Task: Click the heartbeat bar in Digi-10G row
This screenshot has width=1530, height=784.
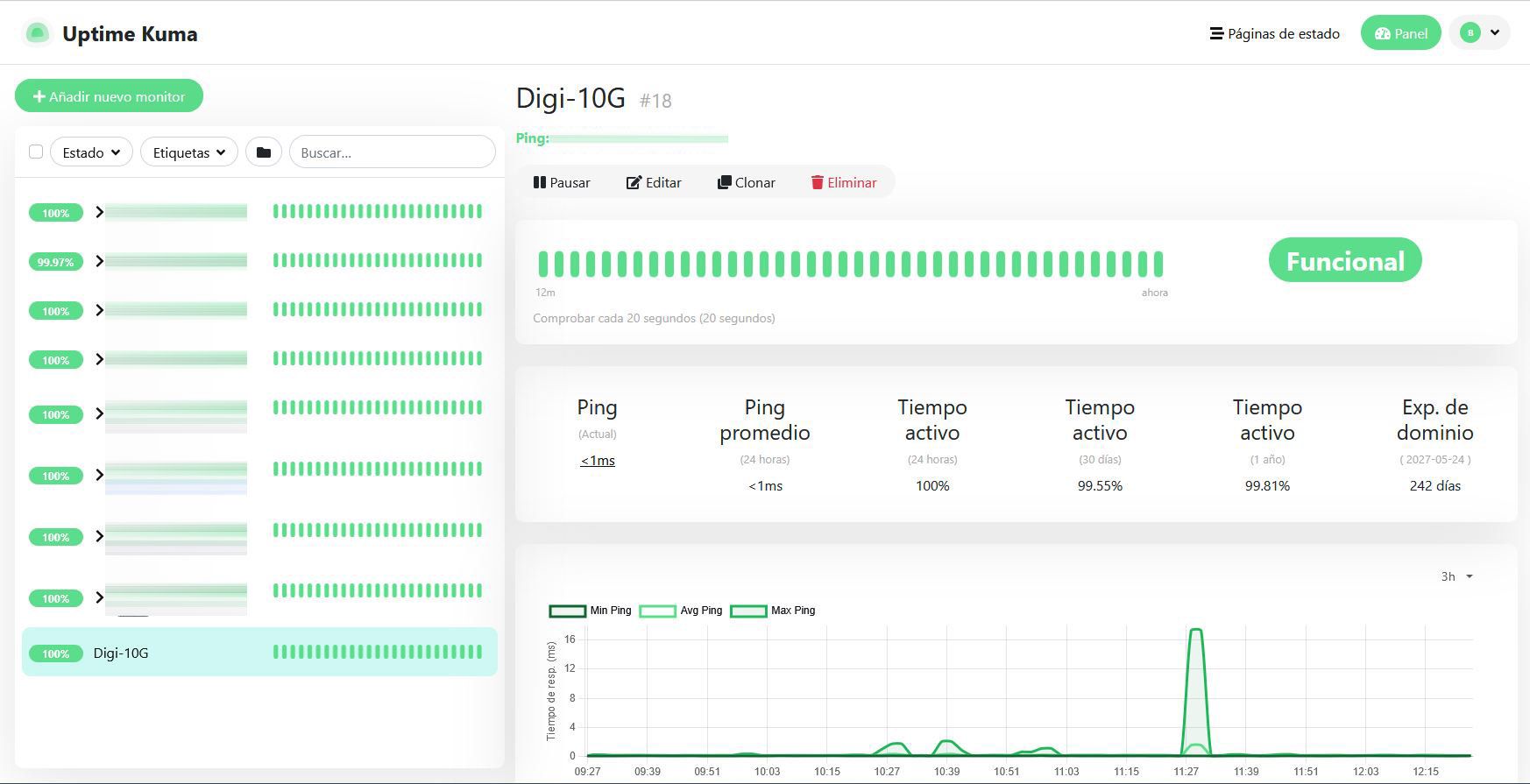Action: pos(378,652)
